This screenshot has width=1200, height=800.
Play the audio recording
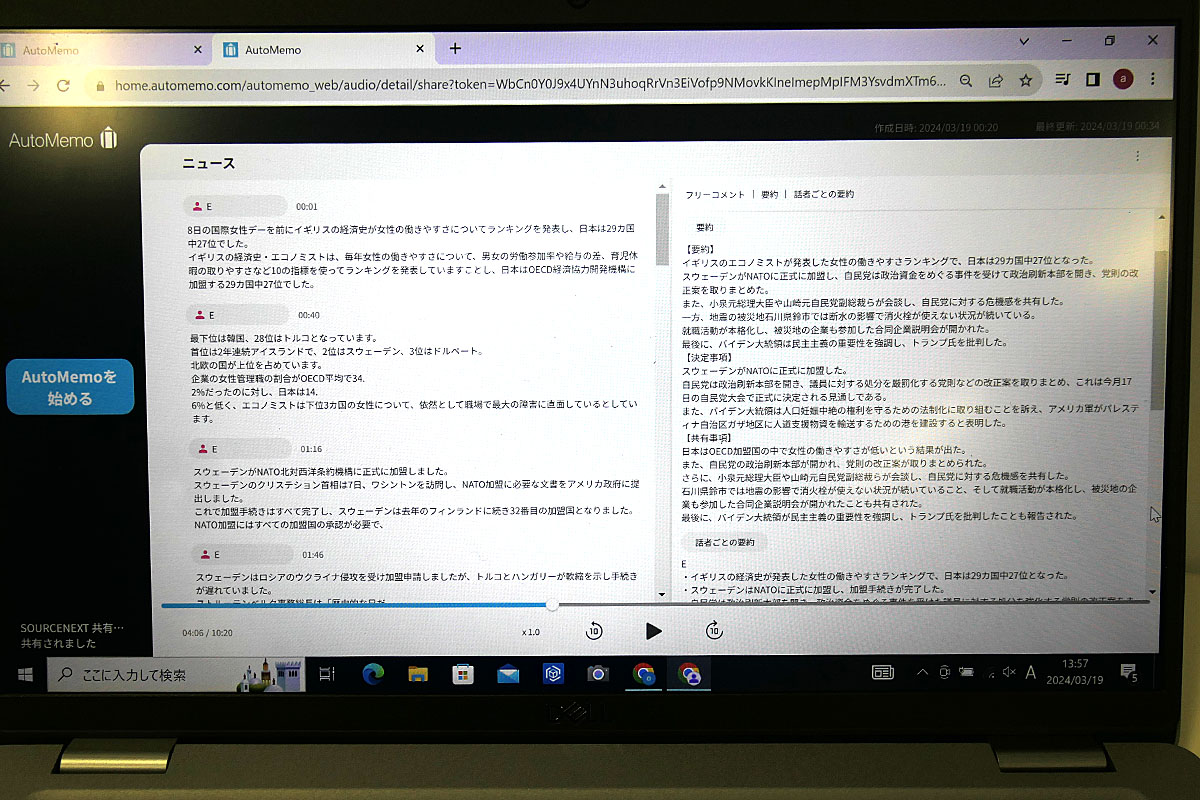pyautogui.click(x=653, y=631)
